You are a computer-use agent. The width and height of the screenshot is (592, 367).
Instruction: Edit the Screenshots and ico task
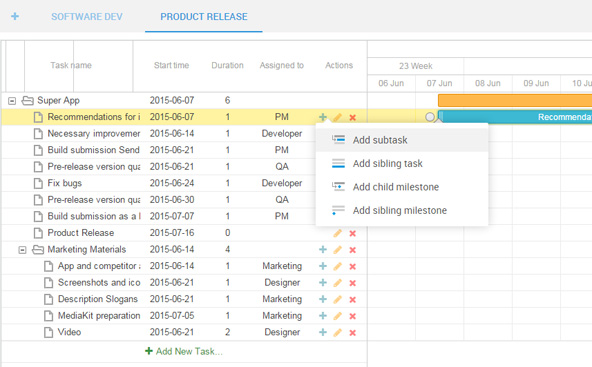(x=338, y=283)
